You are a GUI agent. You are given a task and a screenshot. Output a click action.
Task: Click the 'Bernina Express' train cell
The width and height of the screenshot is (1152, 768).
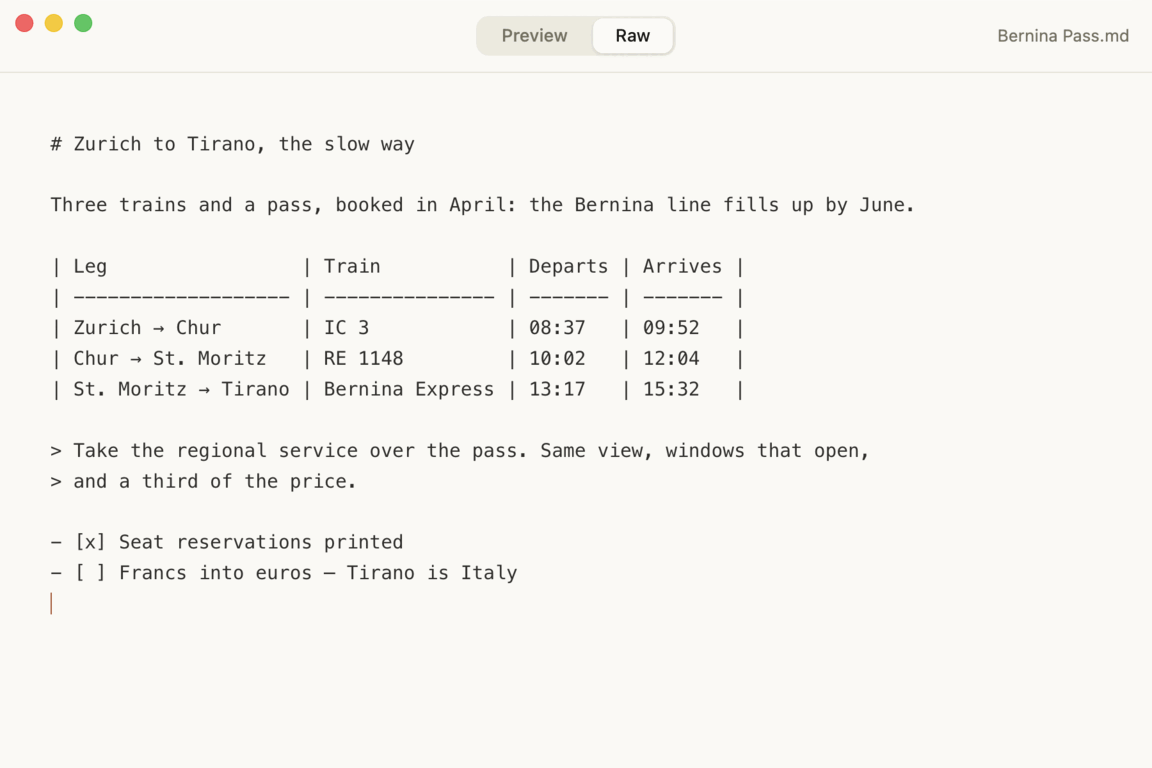point(408,390)
